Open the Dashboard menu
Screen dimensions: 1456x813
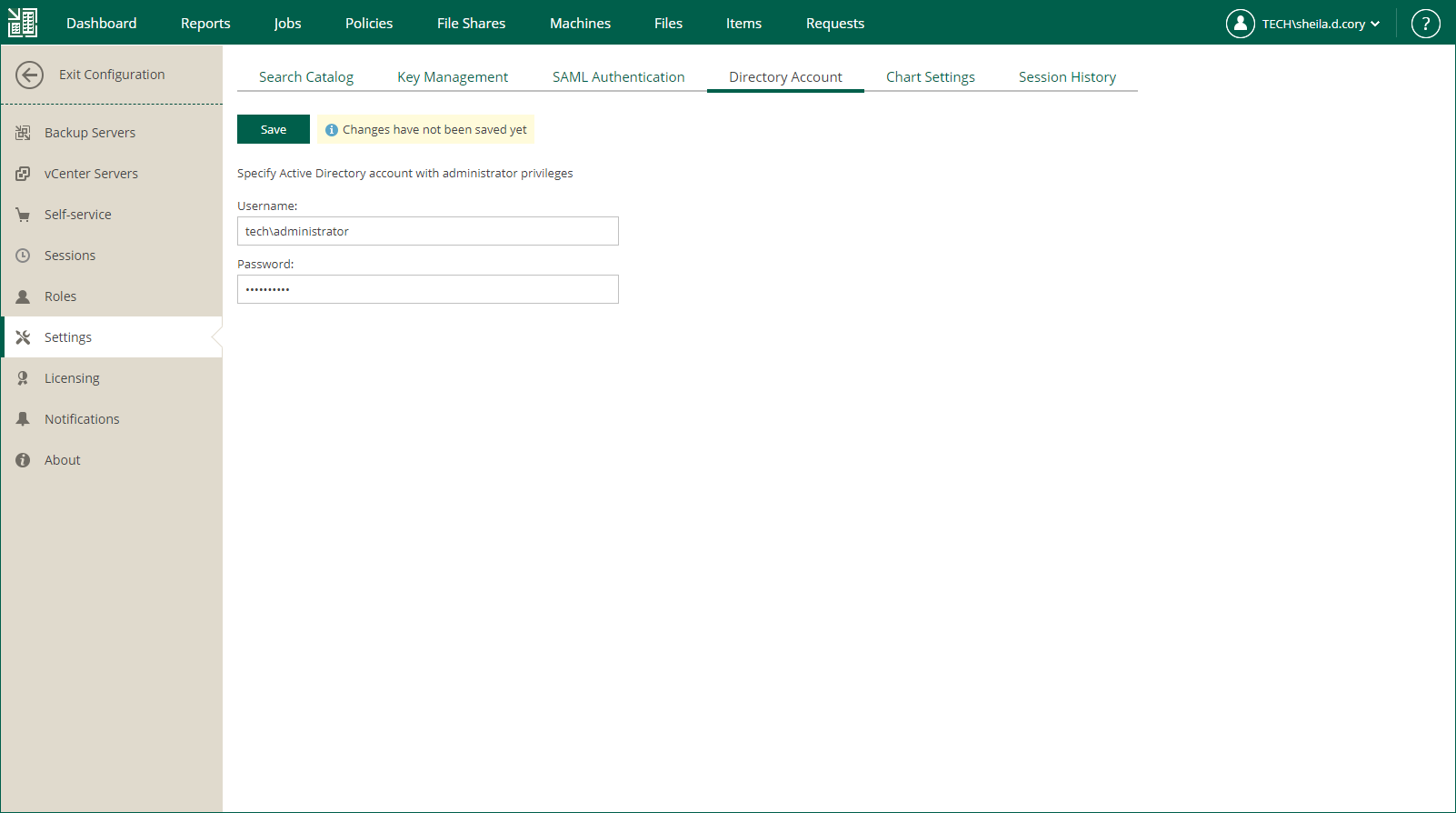pyautogui.click(x=102, y=24)
